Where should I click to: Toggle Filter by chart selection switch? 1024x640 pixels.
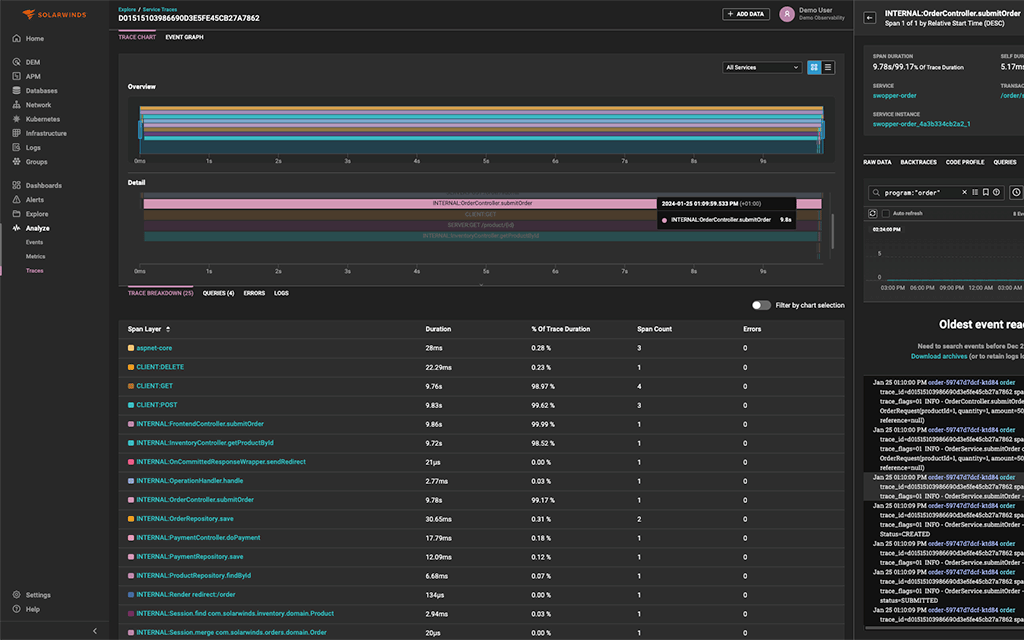(x=762, y=305)
